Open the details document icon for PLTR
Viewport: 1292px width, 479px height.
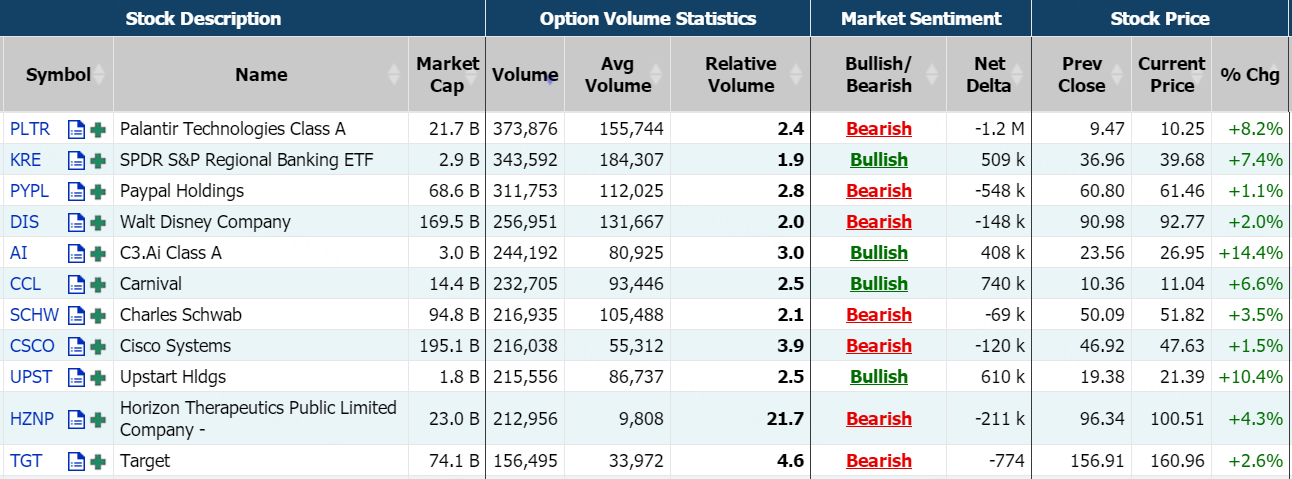pos(76,129)
